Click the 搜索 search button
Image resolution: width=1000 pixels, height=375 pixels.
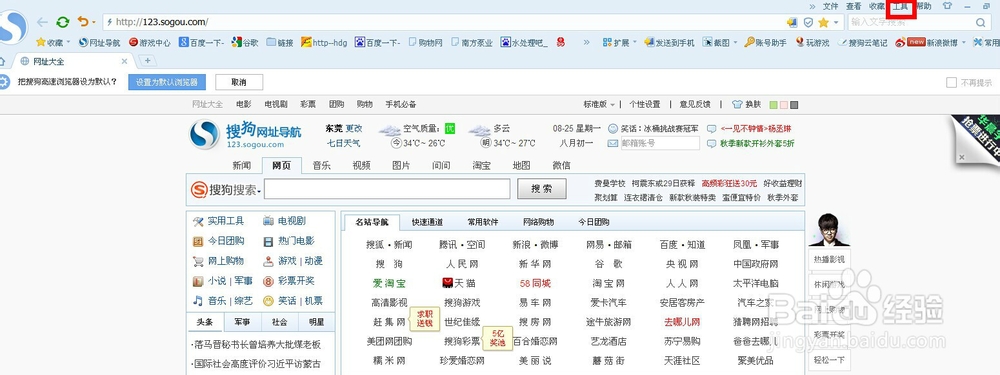tap(541, 189)
